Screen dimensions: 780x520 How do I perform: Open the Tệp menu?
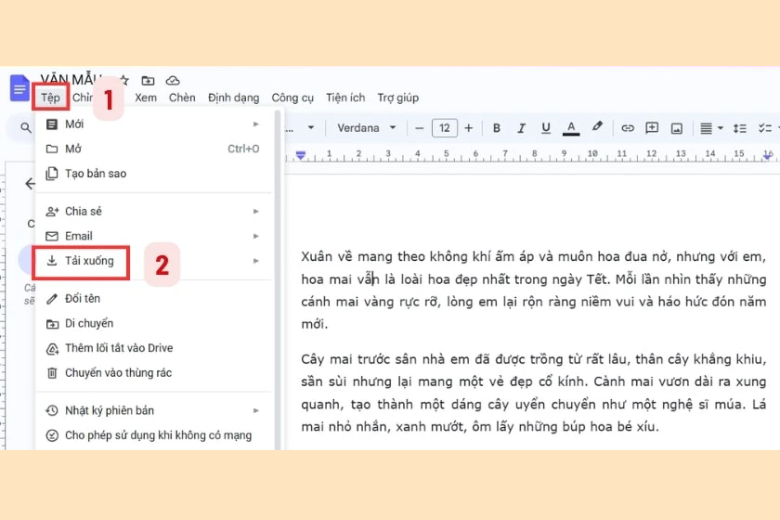[50, 98]
